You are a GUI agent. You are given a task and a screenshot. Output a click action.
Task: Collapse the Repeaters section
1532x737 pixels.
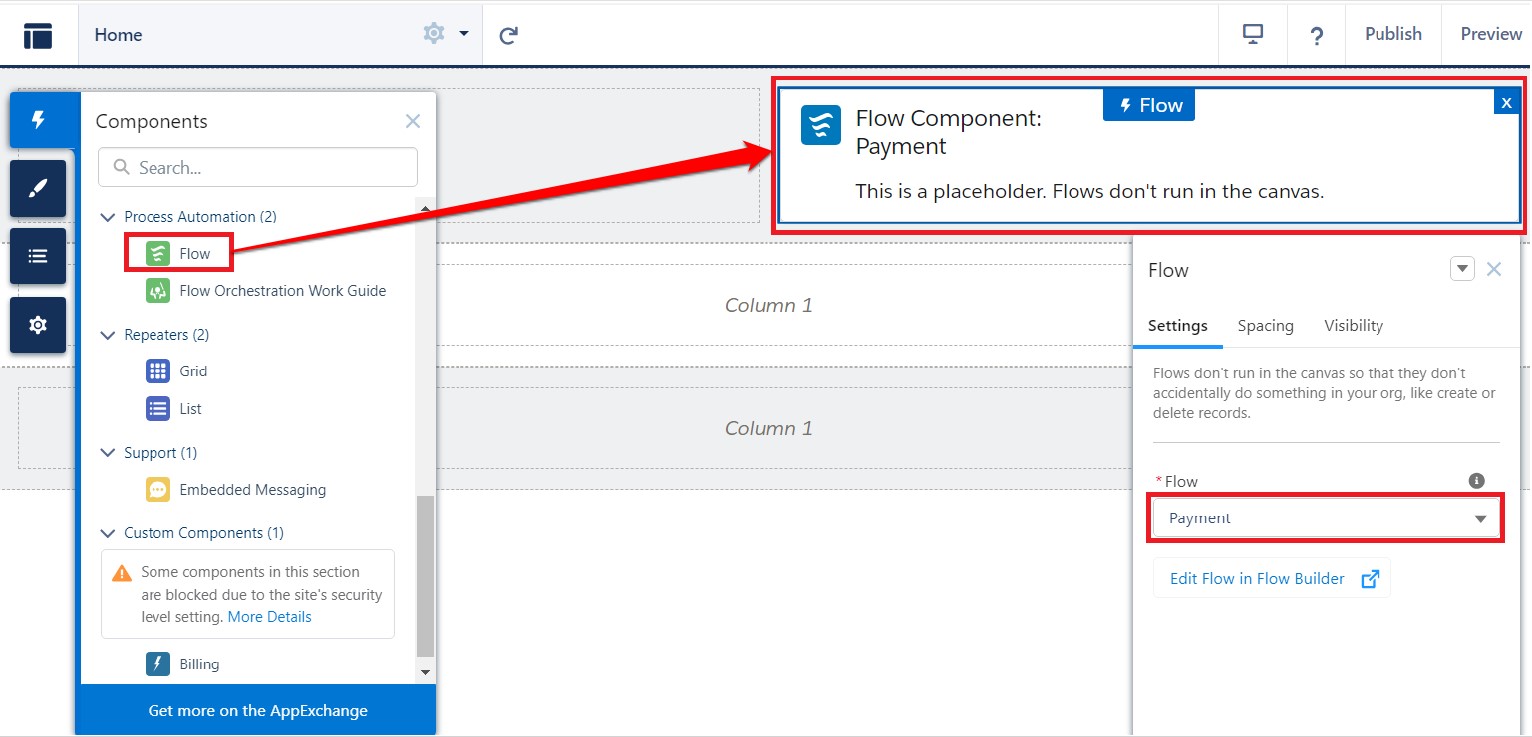(108, 335)
